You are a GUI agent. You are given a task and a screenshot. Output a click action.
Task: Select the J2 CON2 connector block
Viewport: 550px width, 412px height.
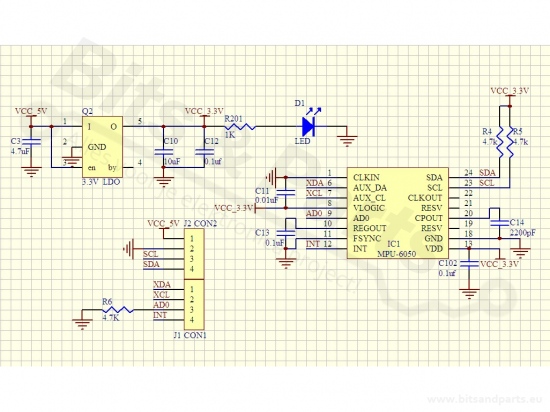pos(194,254)
